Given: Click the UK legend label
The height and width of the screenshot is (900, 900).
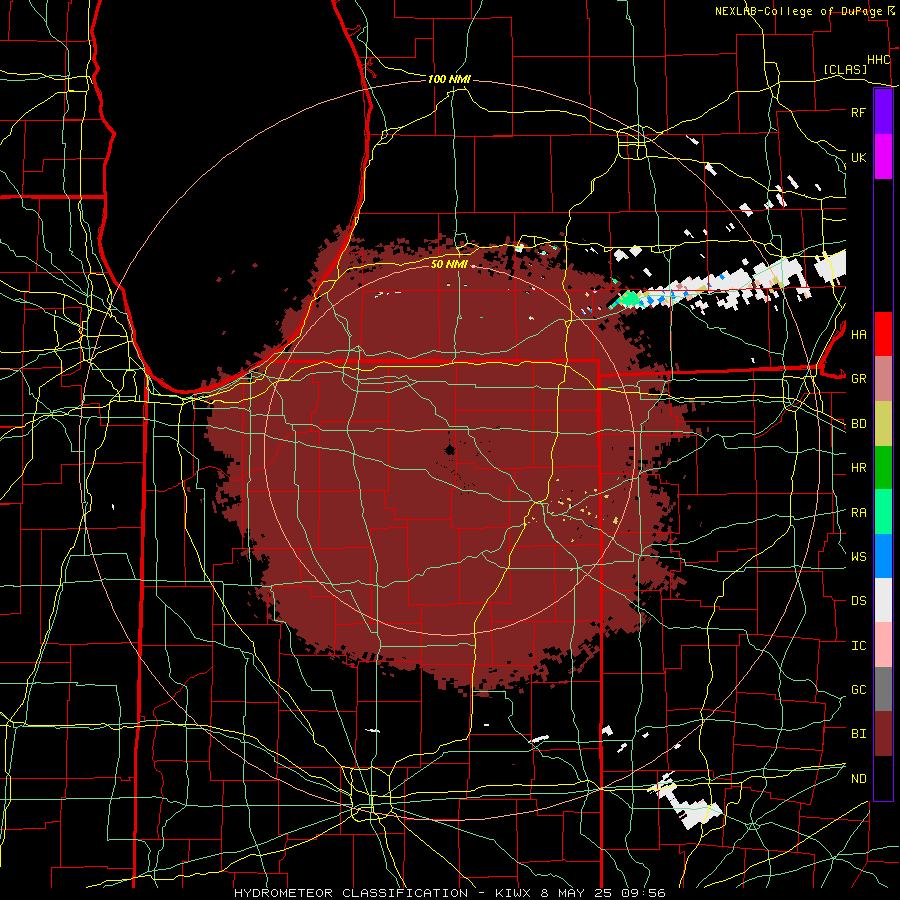Looking at the screenshot, I should [x=858, y=157].
